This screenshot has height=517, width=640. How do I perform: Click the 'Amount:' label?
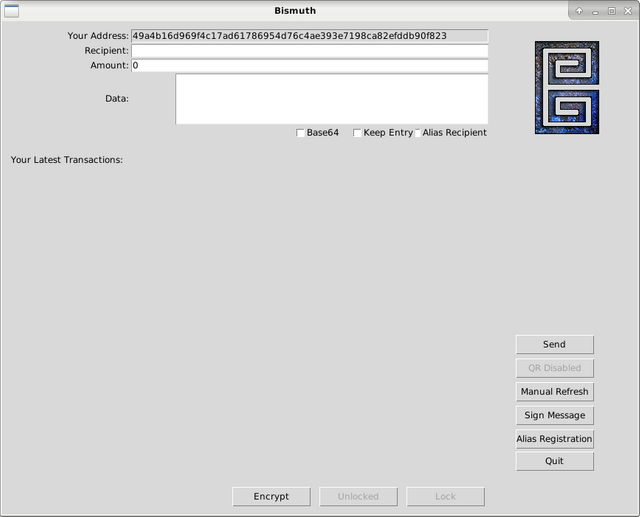(109, 65)
